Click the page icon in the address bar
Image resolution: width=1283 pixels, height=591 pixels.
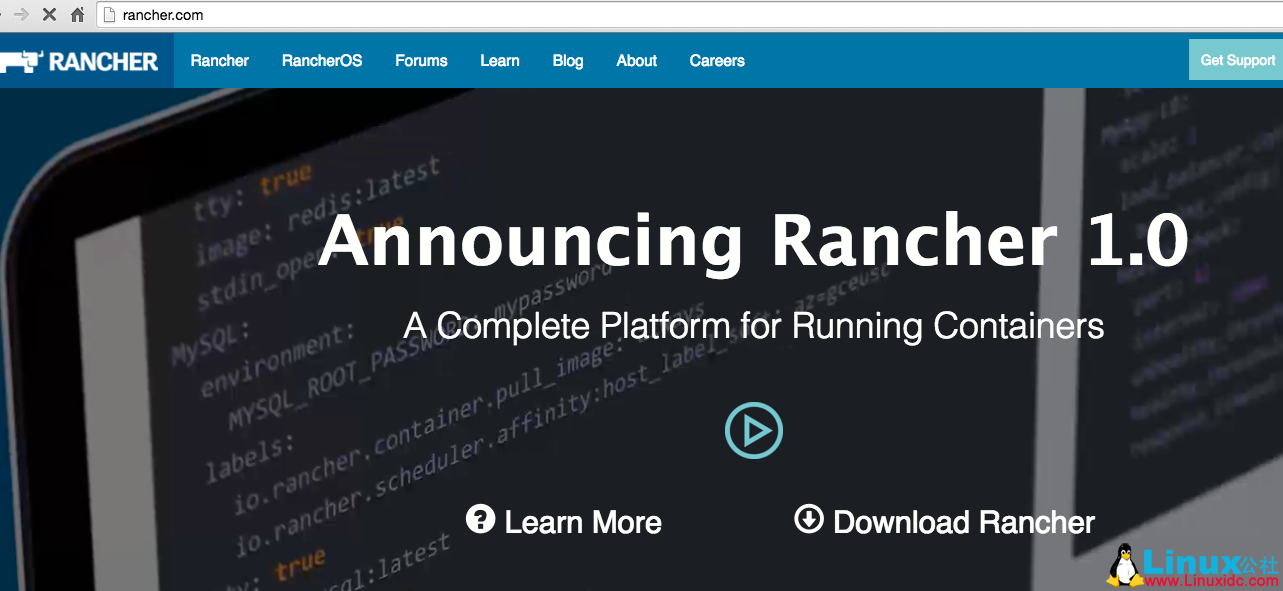tap(110, 15)
